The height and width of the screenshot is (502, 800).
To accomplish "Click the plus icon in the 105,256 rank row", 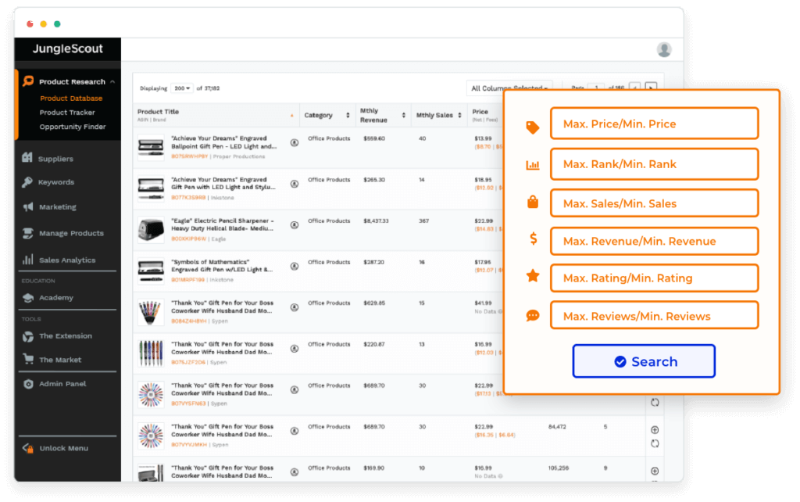I will point(655,471).
